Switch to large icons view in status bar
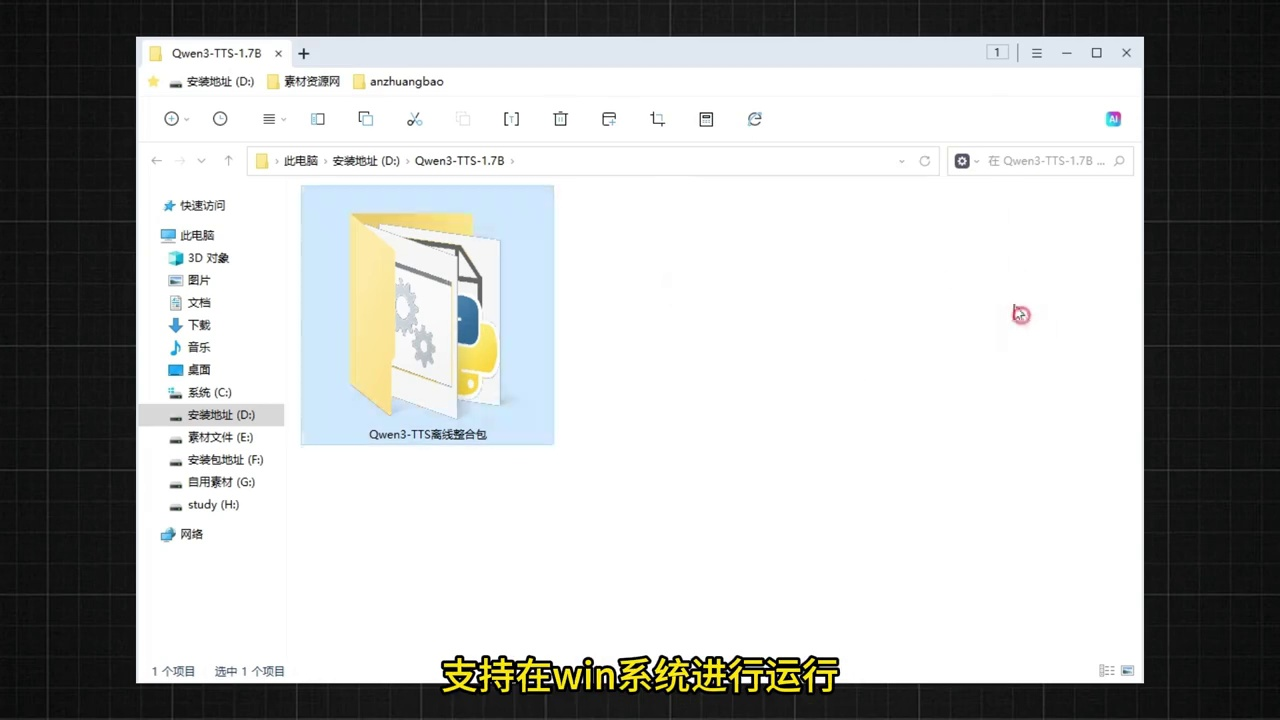 coord(1128,671)
